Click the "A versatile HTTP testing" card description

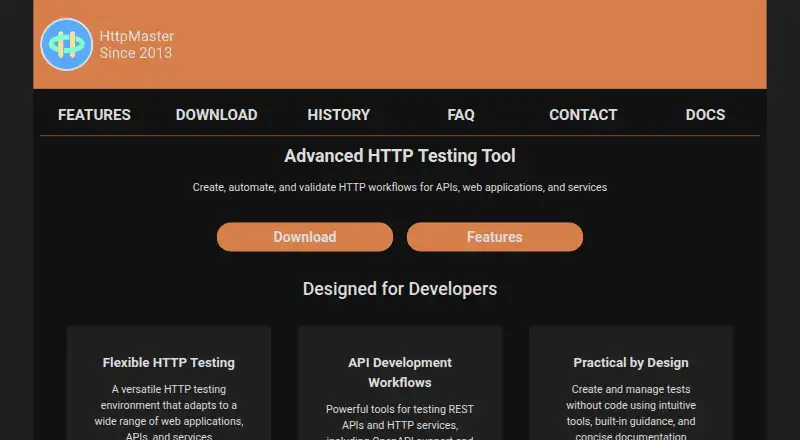[169, 412]
